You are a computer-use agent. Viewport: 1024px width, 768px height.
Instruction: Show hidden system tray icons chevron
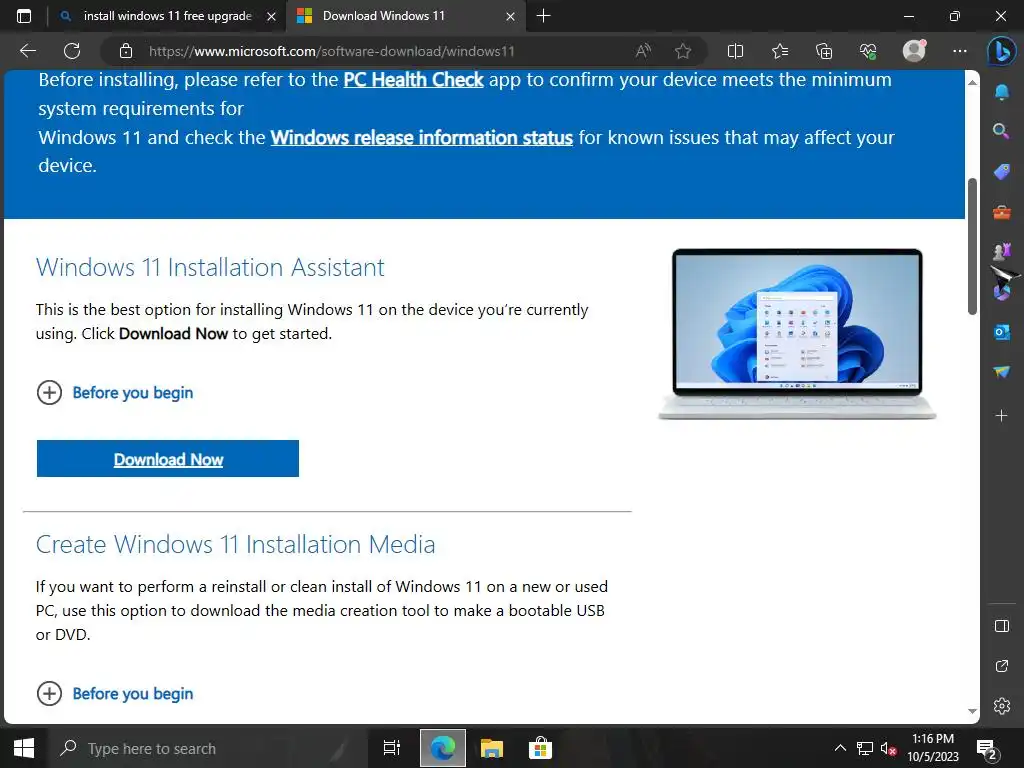tap(840, 748)
